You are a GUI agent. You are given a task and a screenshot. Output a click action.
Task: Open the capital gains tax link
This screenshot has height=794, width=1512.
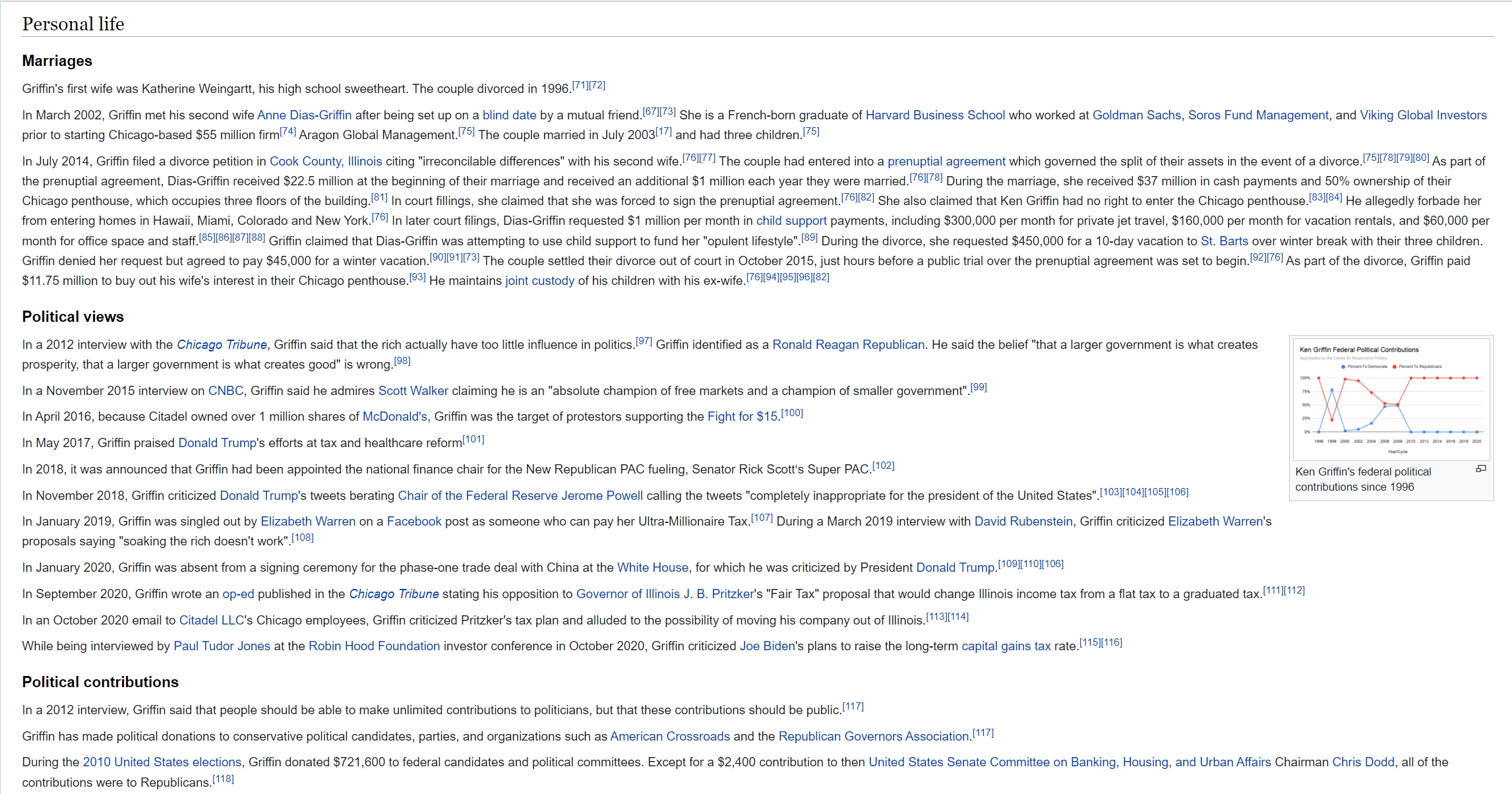(1006, 646)
